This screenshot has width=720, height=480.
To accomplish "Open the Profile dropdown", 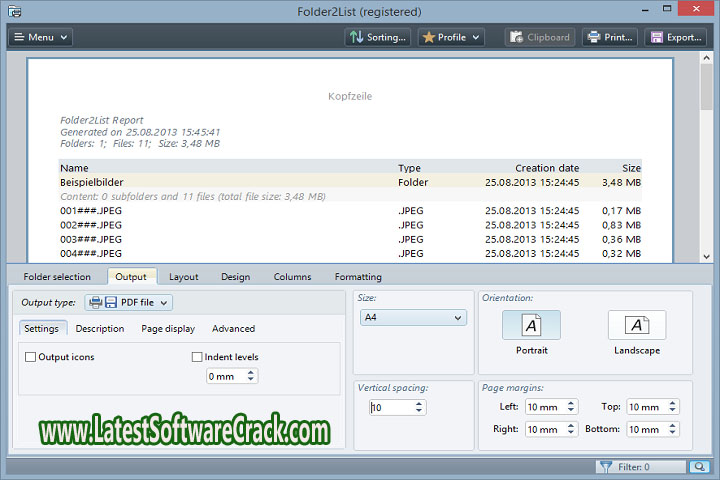I will (451, 37).
